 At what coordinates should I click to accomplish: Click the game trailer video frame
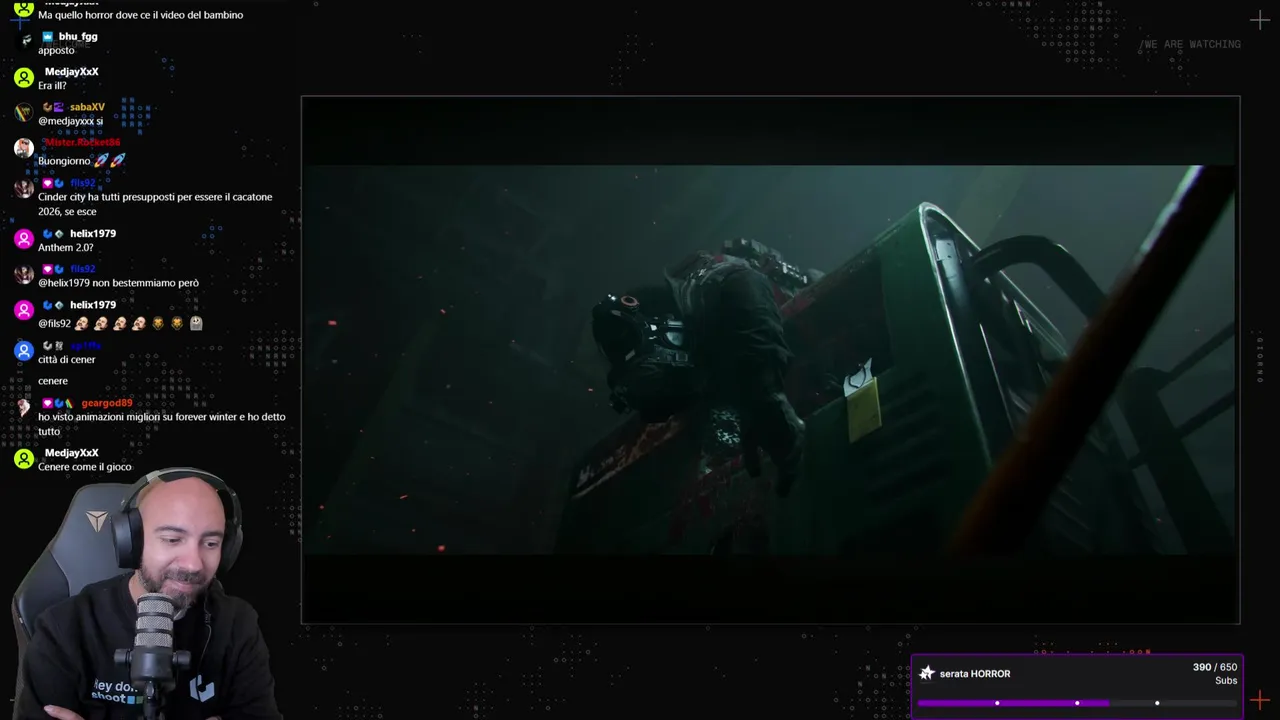(x=770, y=360)
